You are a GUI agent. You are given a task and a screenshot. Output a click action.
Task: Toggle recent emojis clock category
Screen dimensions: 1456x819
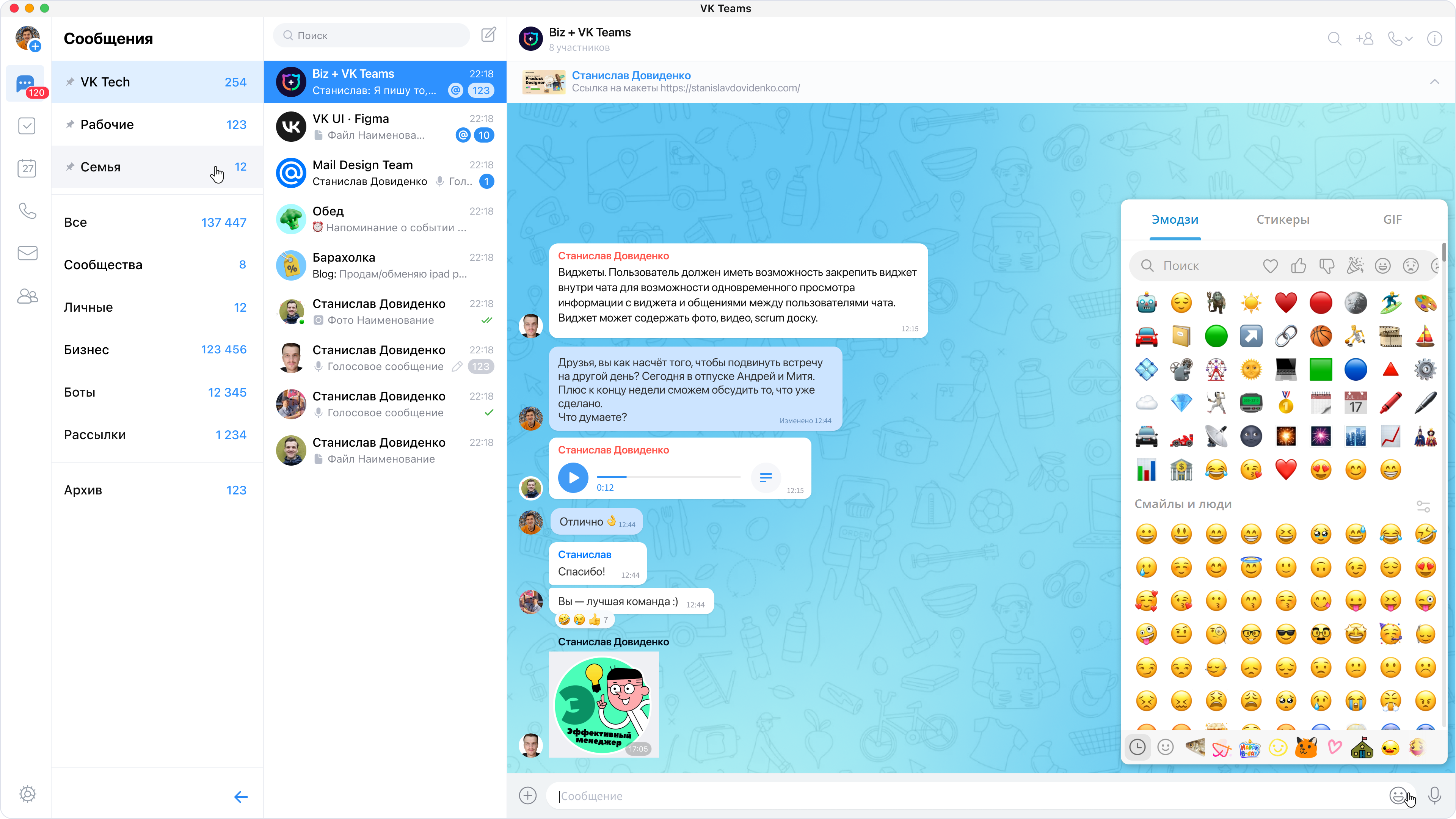pyautogui.click(x=1137, y=747)
